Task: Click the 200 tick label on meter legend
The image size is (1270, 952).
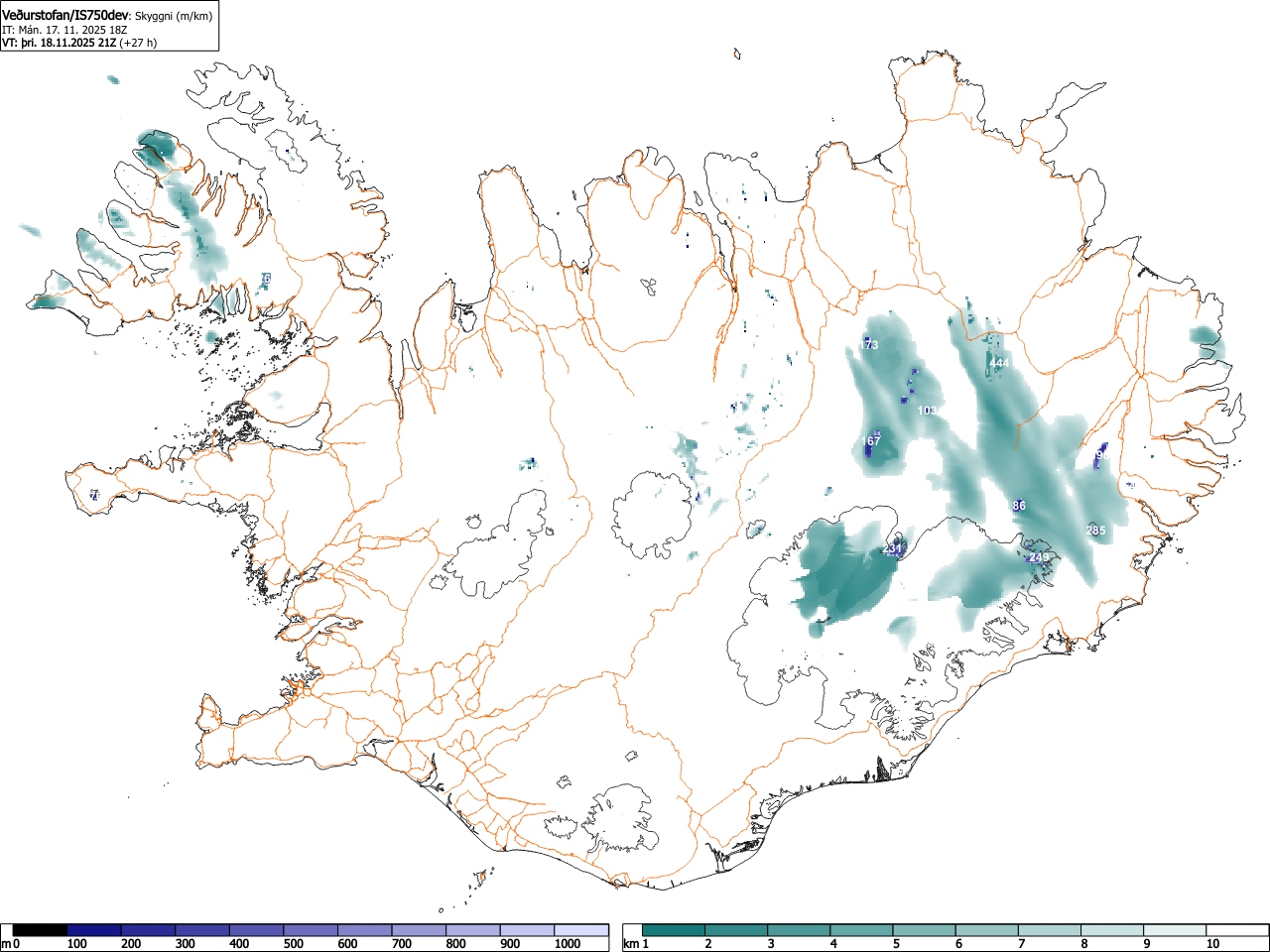Action: (x=132, y=944)
